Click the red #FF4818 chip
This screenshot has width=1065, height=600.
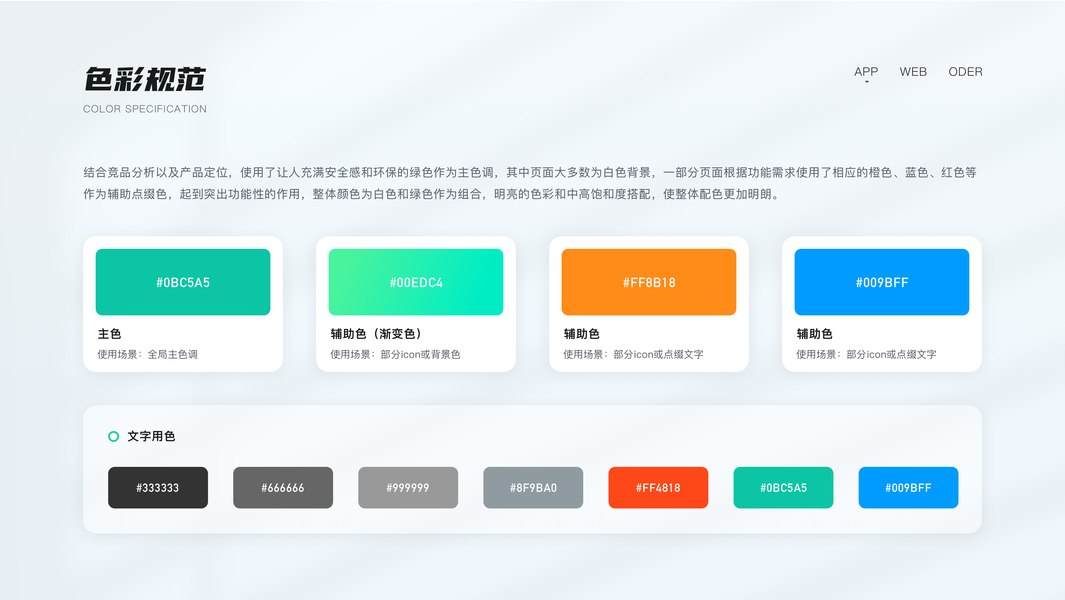click(658, 487)
